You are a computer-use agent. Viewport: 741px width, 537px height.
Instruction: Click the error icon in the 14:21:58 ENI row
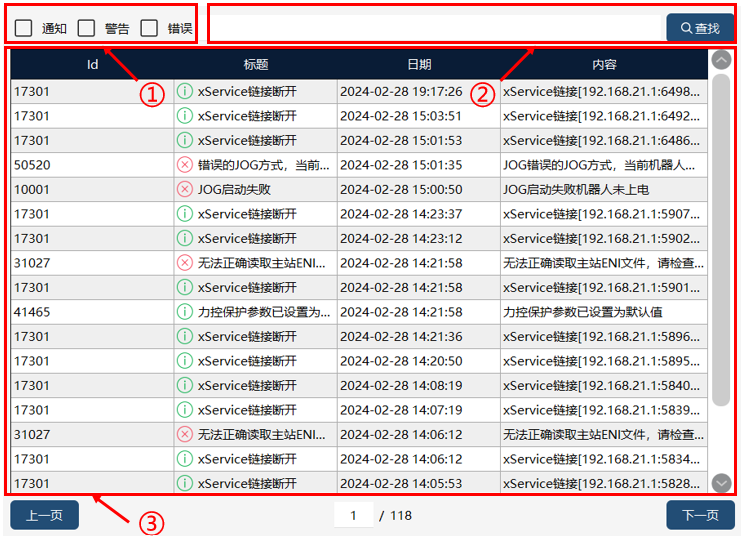[x=185, y=263]
